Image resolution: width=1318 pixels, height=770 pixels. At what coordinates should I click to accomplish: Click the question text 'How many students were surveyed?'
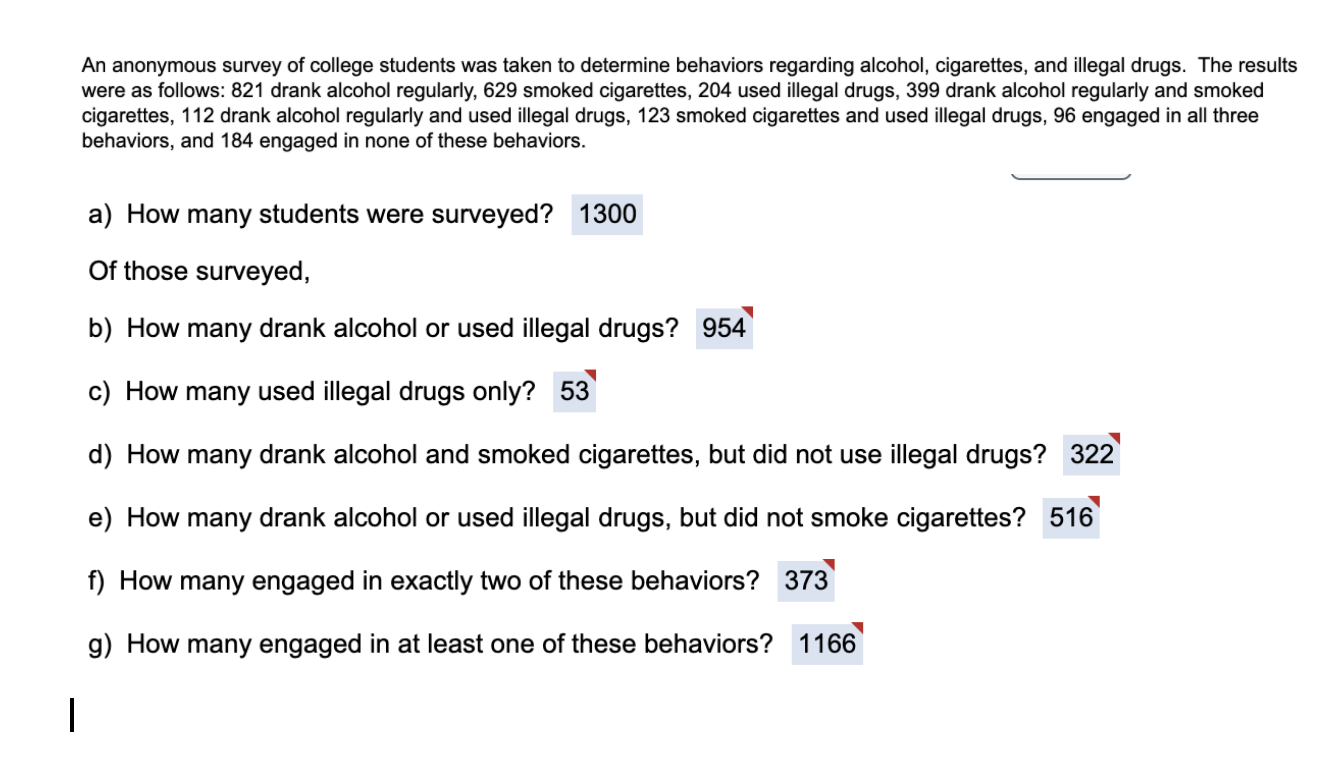click(340, 214)
